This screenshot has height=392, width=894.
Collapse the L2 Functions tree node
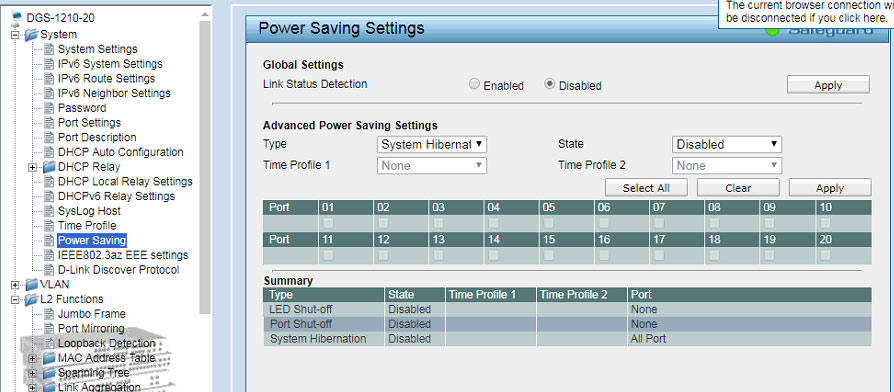tap(15, 299)
